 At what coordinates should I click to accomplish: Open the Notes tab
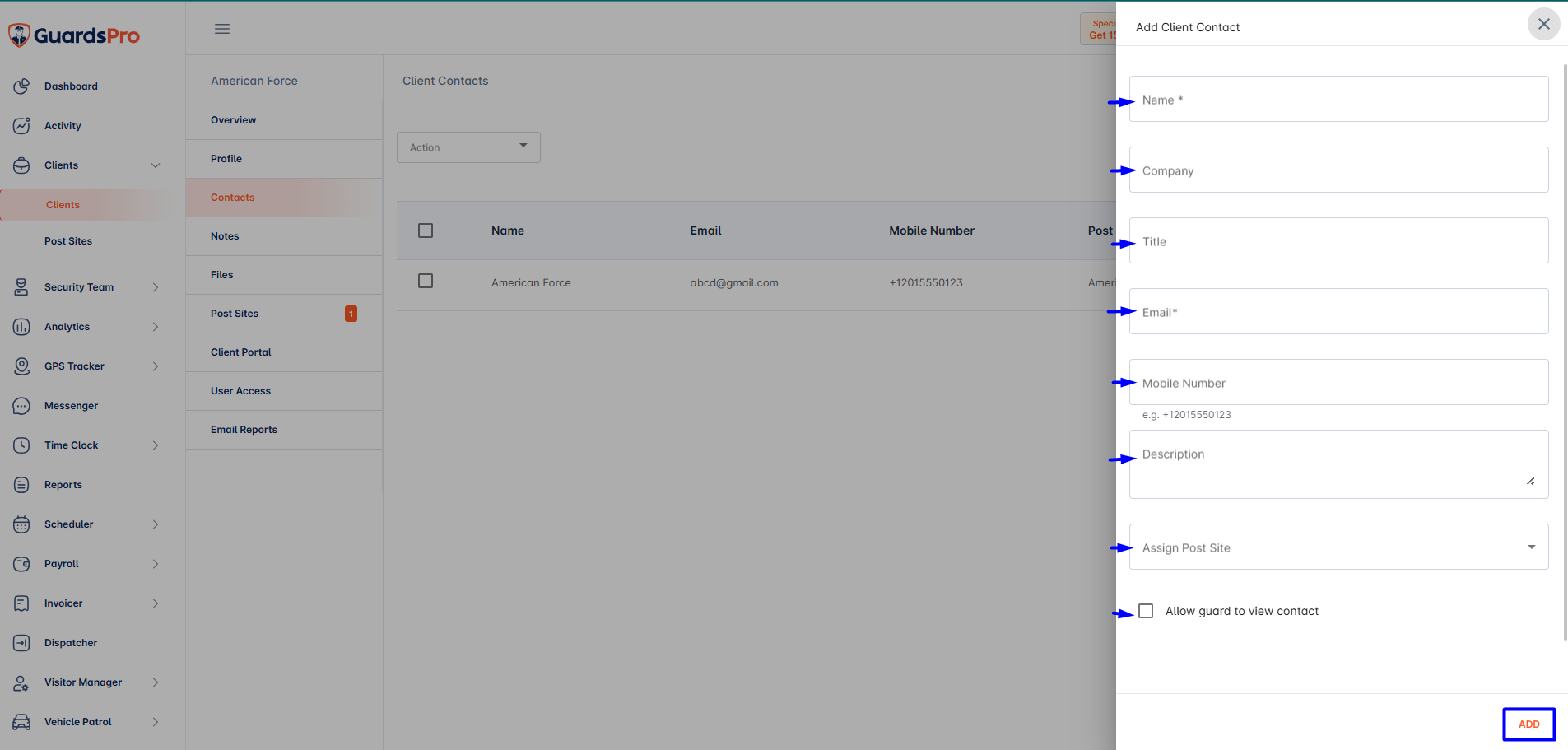click(284, 236)
